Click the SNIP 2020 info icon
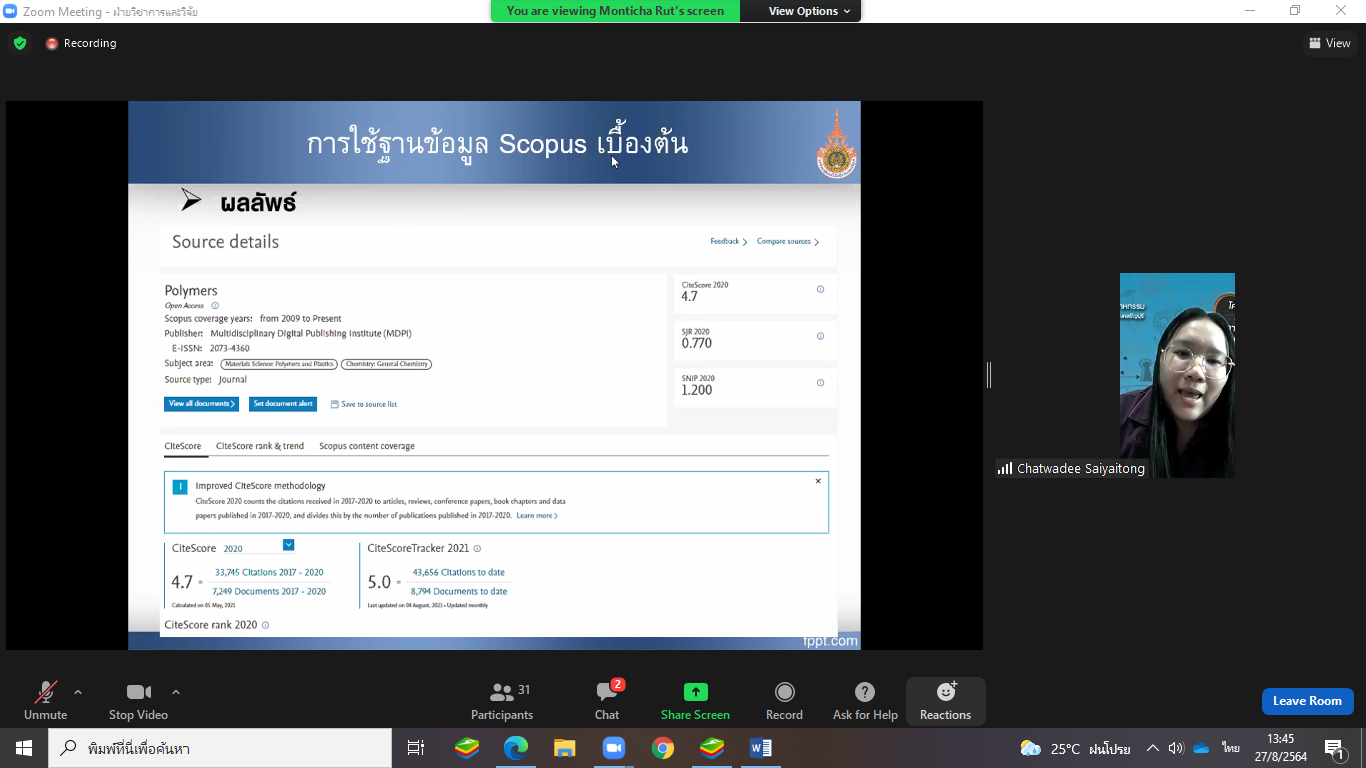 tap(820, 383)
